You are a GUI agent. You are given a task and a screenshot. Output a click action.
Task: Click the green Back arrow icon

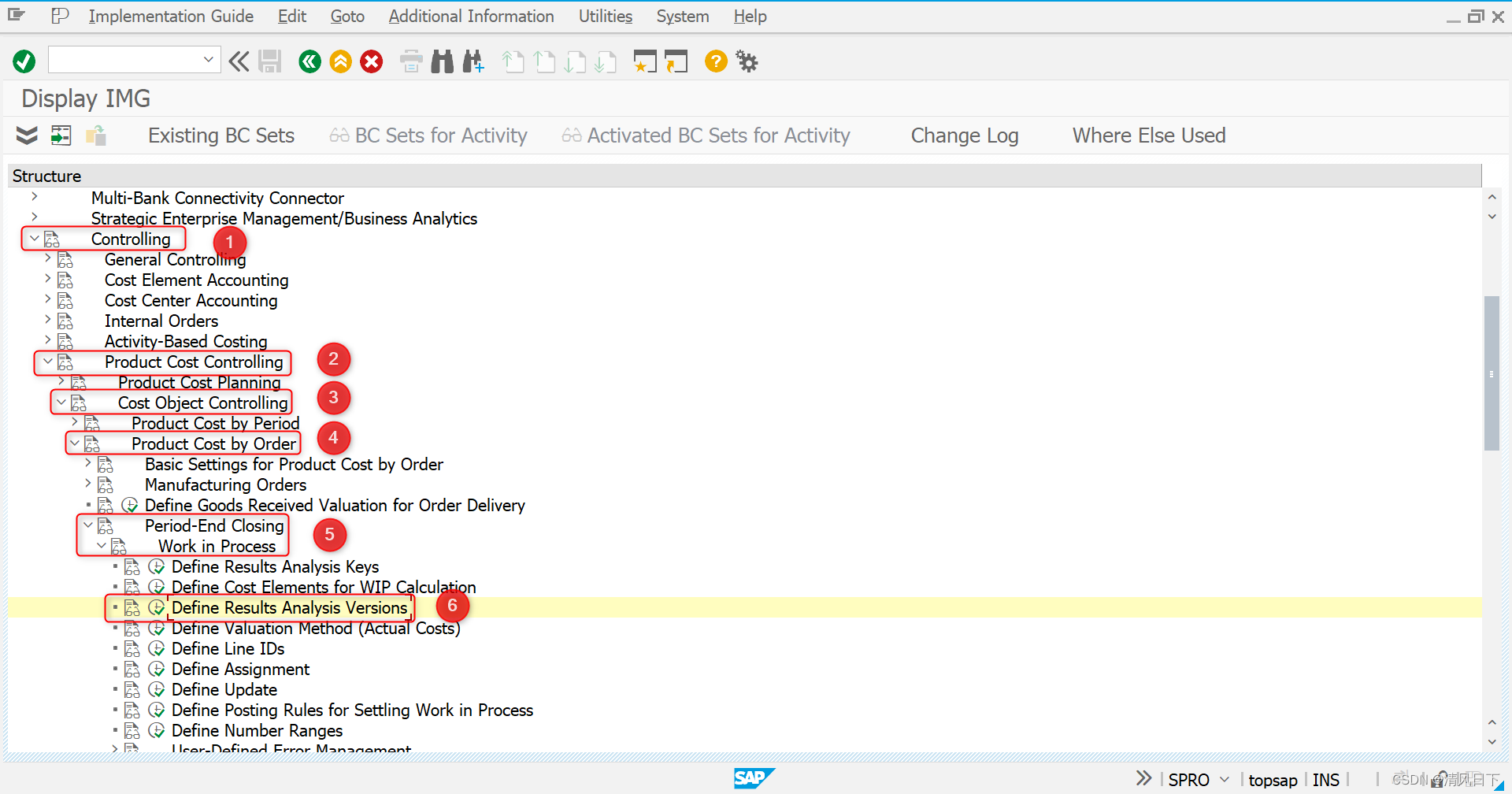[x=310, y=61]
